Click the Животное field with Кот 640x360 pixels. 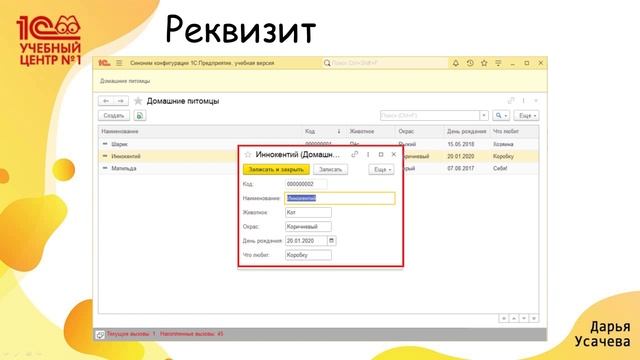click(308, 213)
